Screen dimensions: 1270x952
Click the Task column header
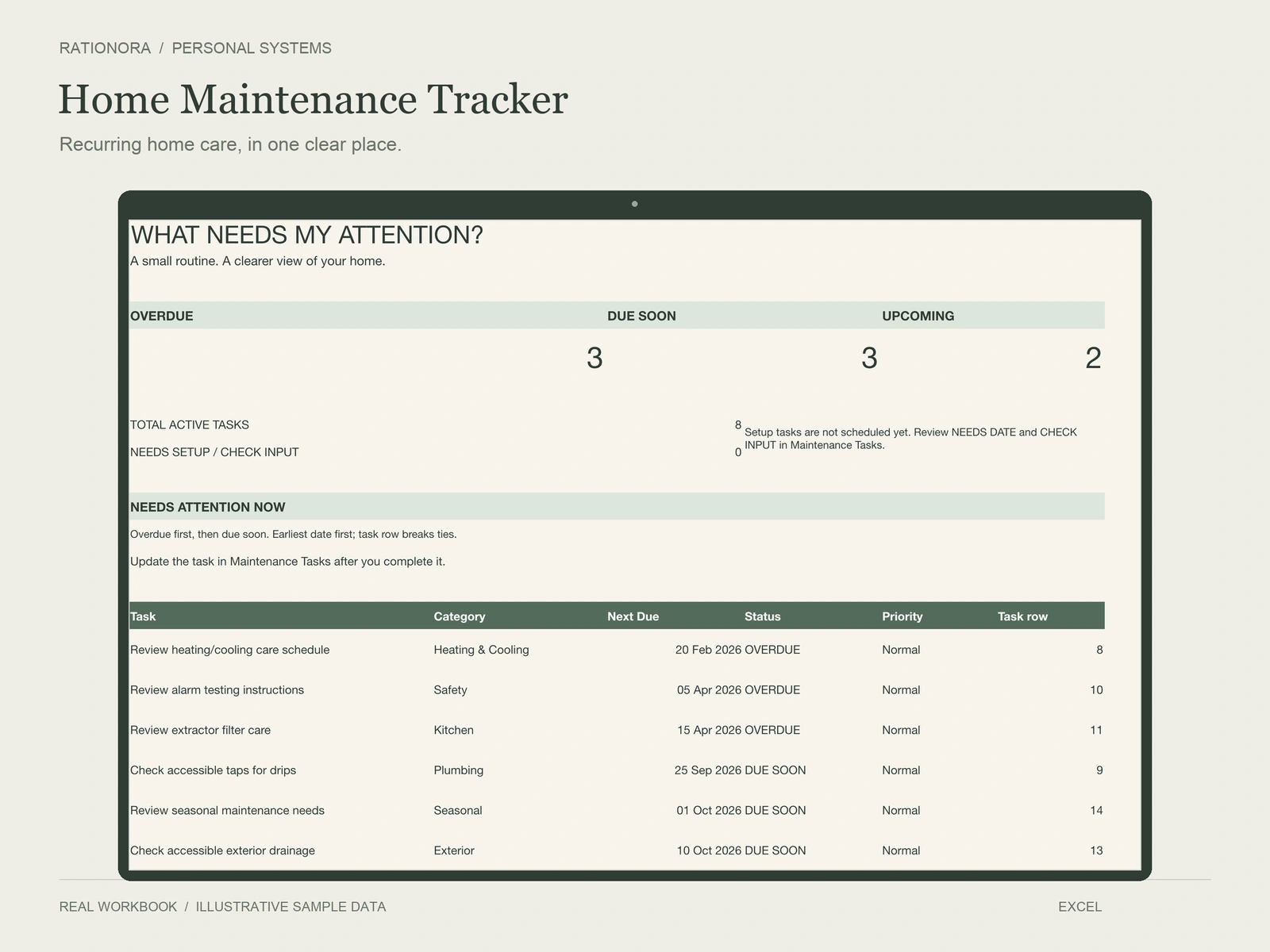coord(143,616)
